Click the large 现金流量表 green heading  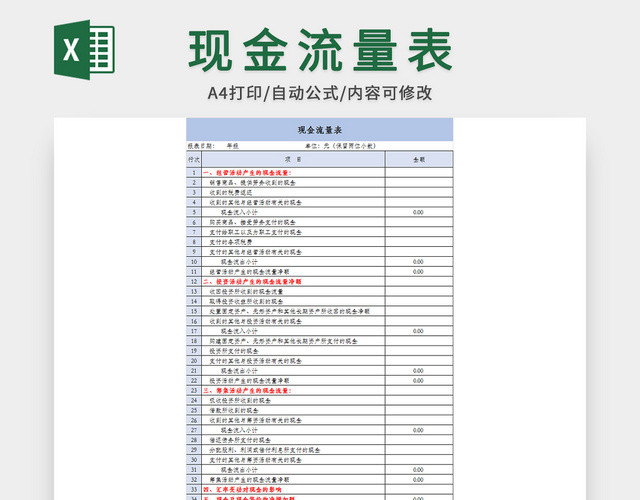tap(320, 50)
